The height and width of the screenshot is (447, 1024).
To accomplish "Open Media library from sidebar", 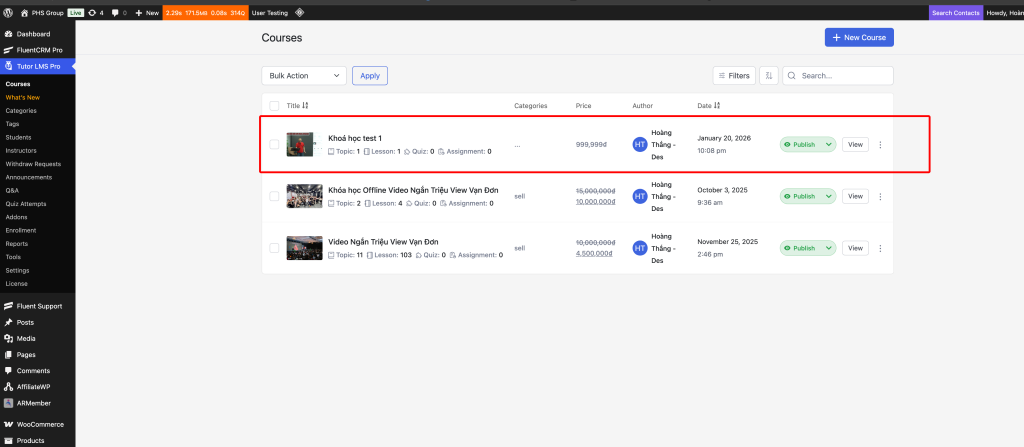I will [26, 338].
